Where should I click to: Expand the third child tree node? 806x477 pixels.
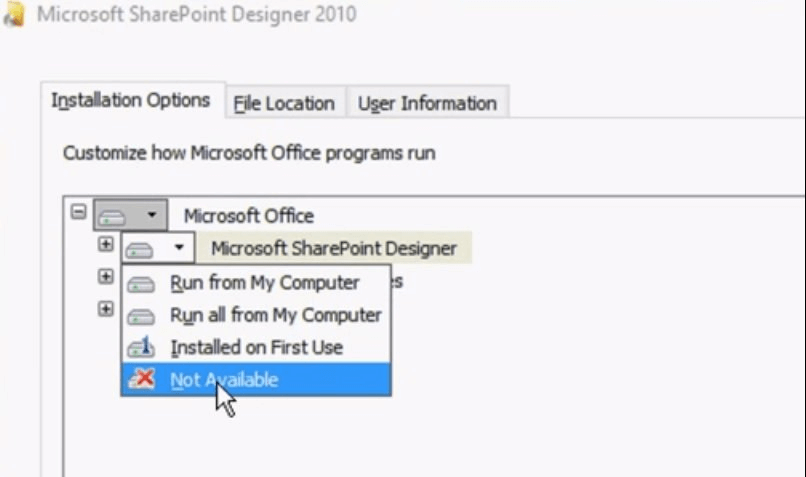click(x=105, y=309)
